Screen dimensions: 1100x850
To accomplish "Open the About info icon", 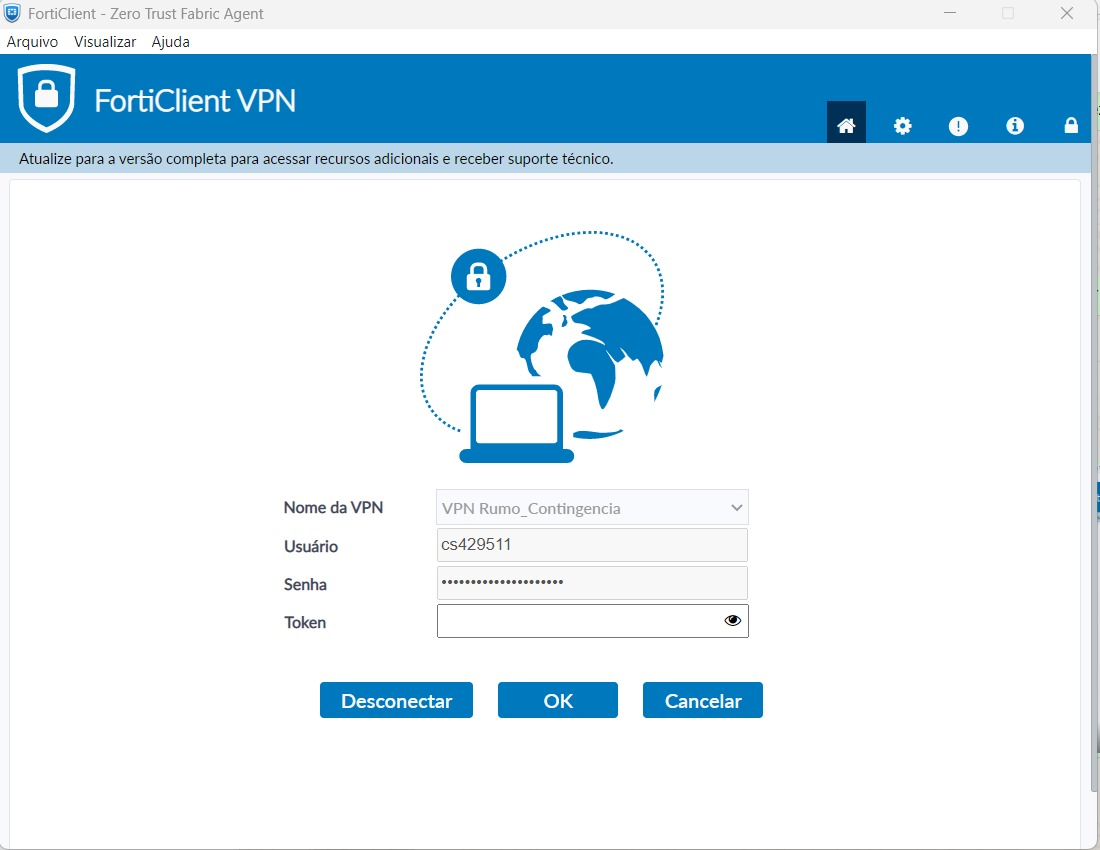I will [x=1014, y=126].
